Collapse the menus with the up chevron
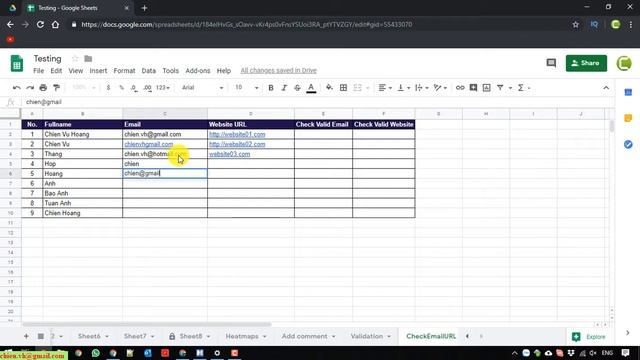Viewport: 640px width, 360px height. pyautogui.click(x=606, y=88)
